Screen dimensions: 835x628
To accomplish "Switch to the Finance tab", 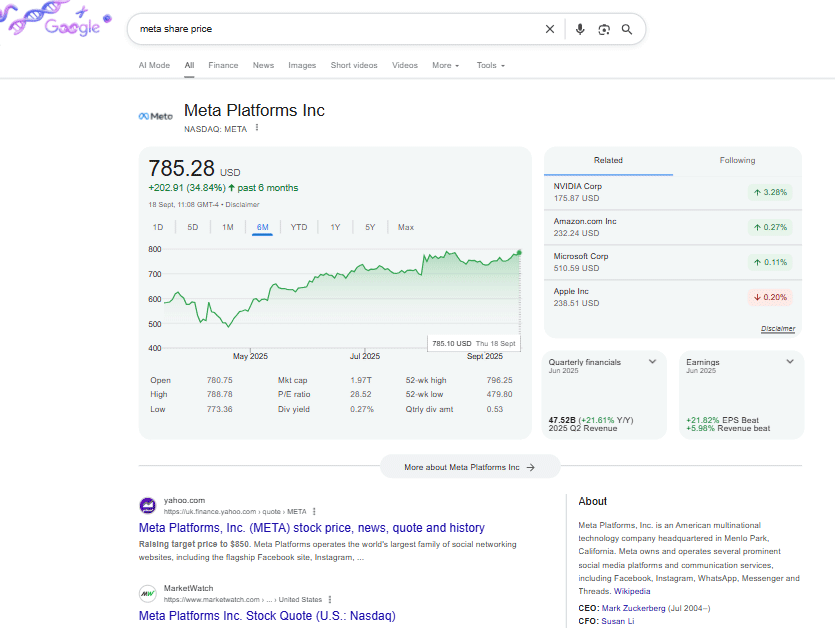I will (223, 65).
